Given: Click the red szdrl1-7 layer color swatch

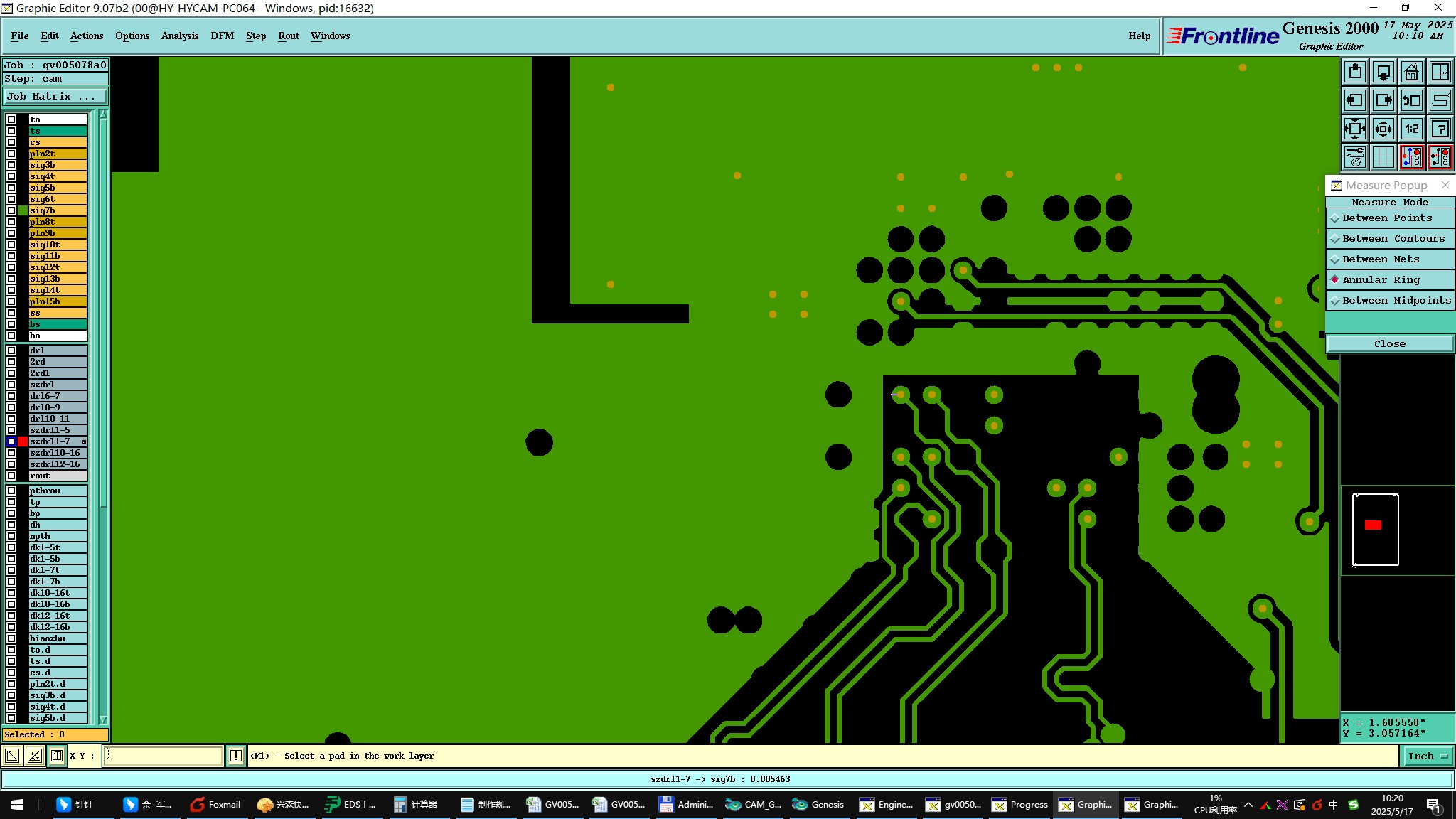Looking at the screenshot, I should tap(23, 441).
